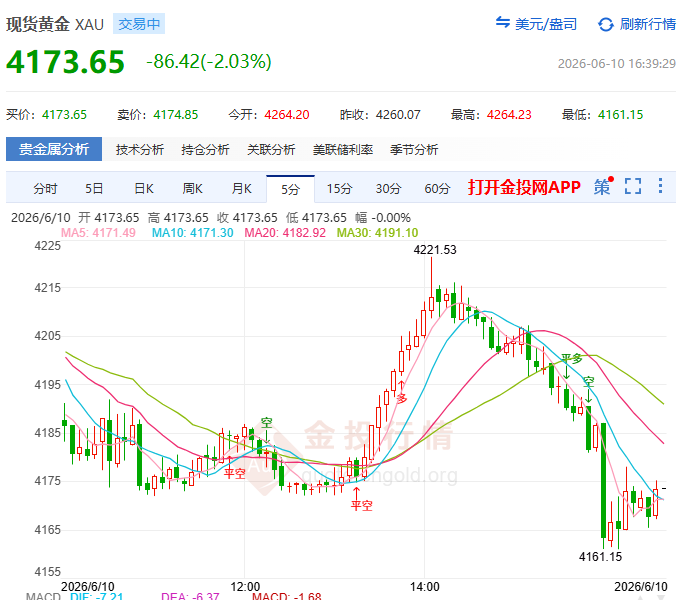Click the 打开金投网APP link
680x600 pixels.
click(x=524, y=187)
